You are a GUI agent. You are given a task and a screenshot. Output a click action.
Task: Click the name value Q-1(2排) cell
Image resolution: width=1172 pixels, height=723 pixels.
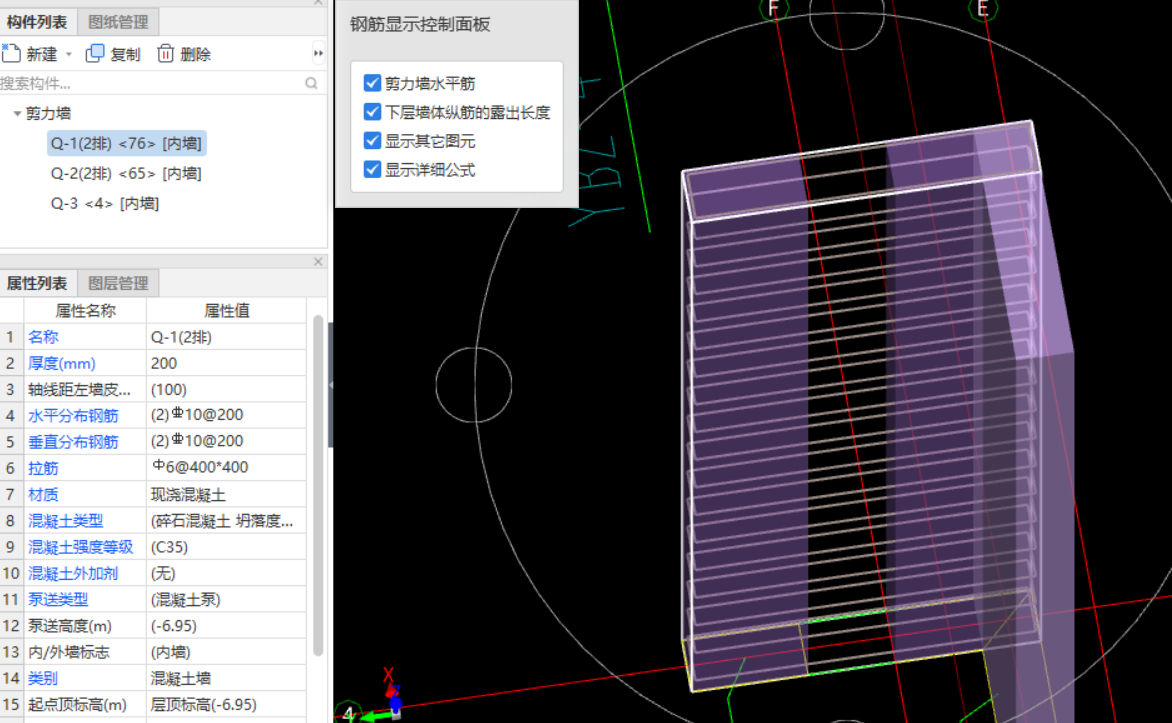[x=226, y=336]
